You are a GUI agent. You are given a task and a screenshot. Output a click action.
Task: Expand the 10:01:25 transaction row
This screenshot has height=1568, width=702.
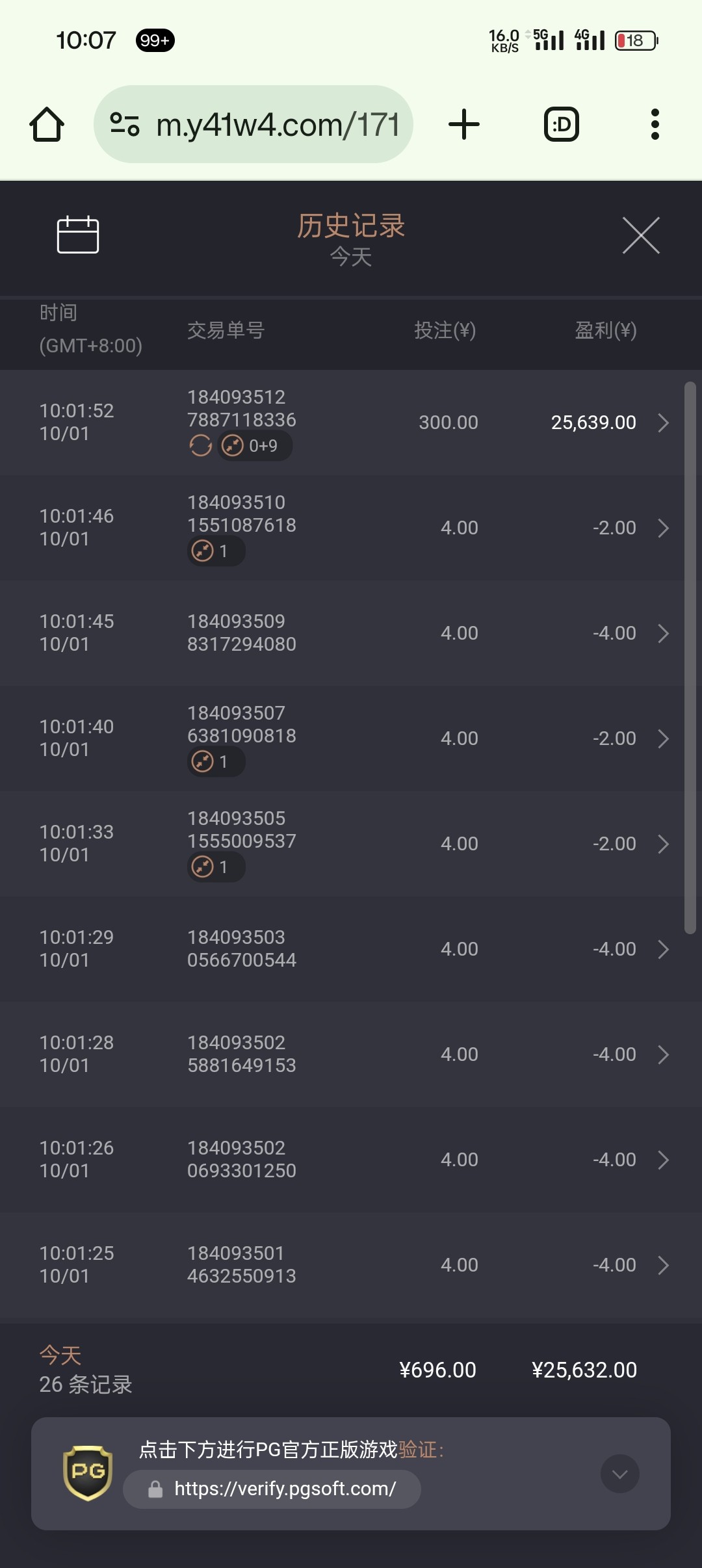(x=663, y=1265)
